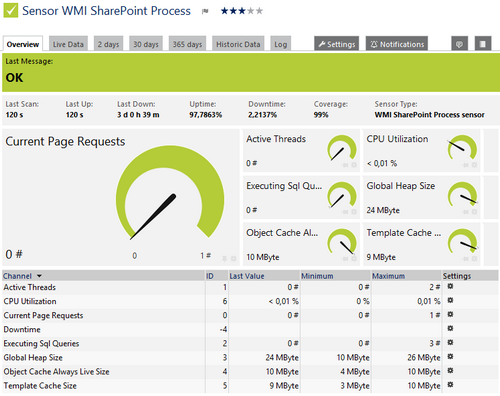Click gear icon on CPU Utilization gauge
The height and width of the screenshot is (396, 500).
coord(474,165)
